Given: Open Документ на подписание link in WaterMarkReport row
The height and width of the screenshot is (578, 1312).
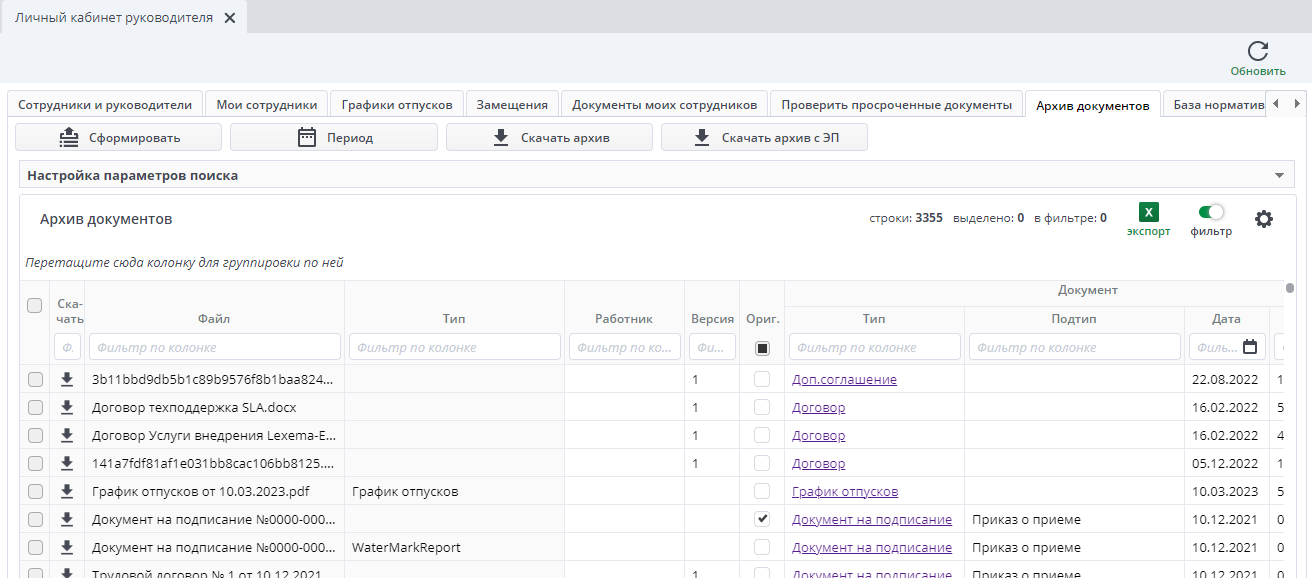Looking at the screenshot, I should click(872, 547).
